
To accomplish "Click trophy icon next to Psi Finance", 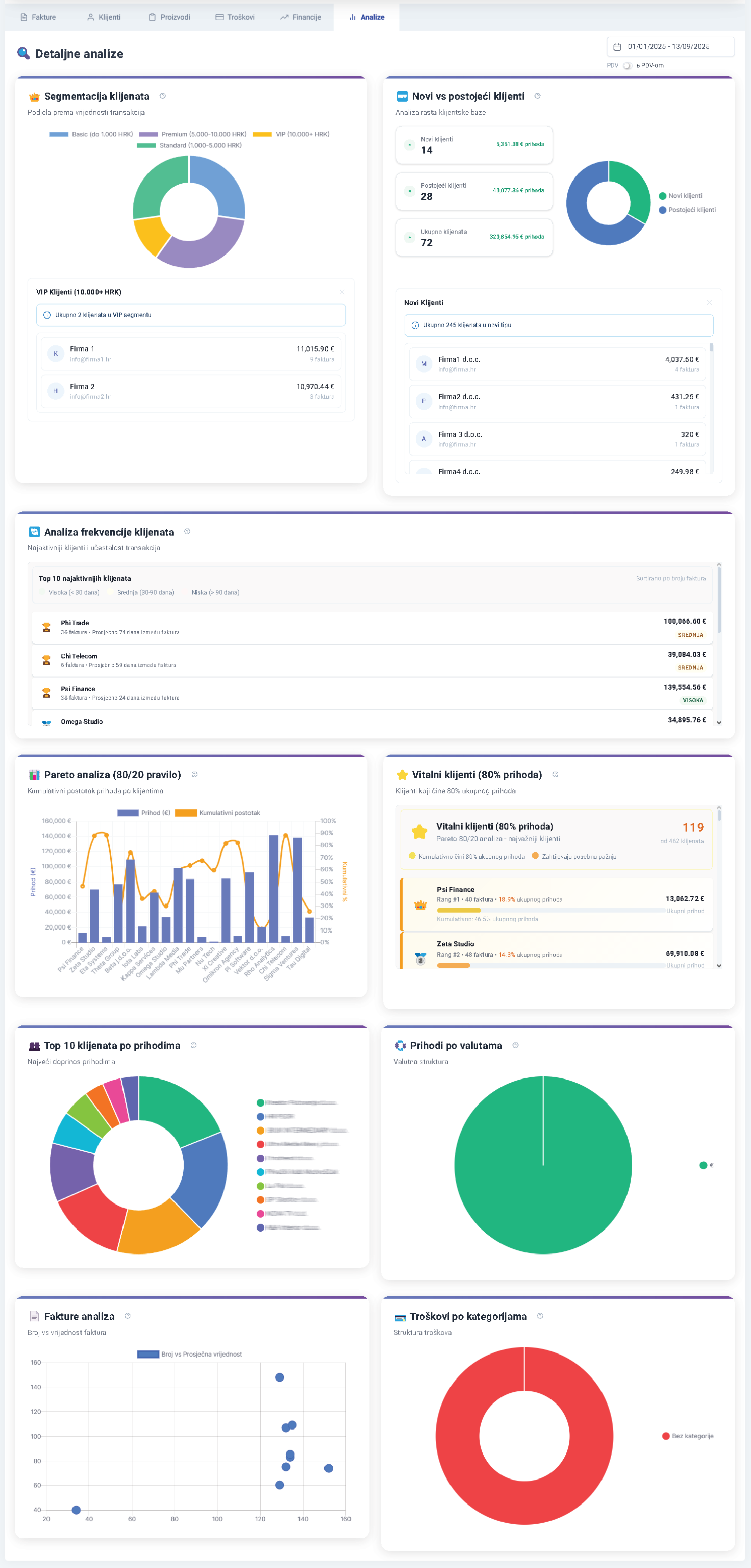I will [46, 693].
